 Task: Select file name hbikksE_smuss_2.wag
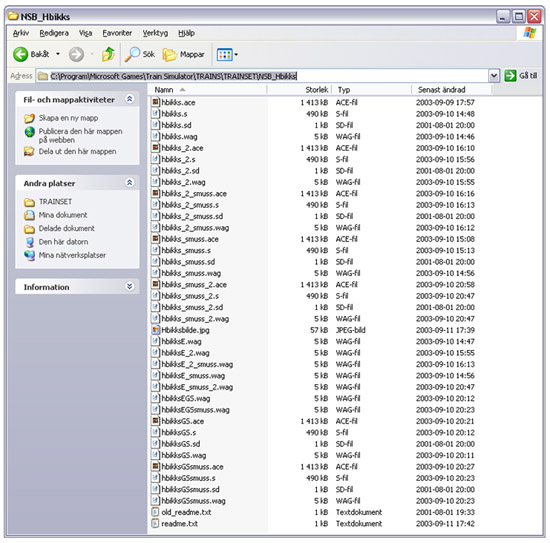pos(197,387)
